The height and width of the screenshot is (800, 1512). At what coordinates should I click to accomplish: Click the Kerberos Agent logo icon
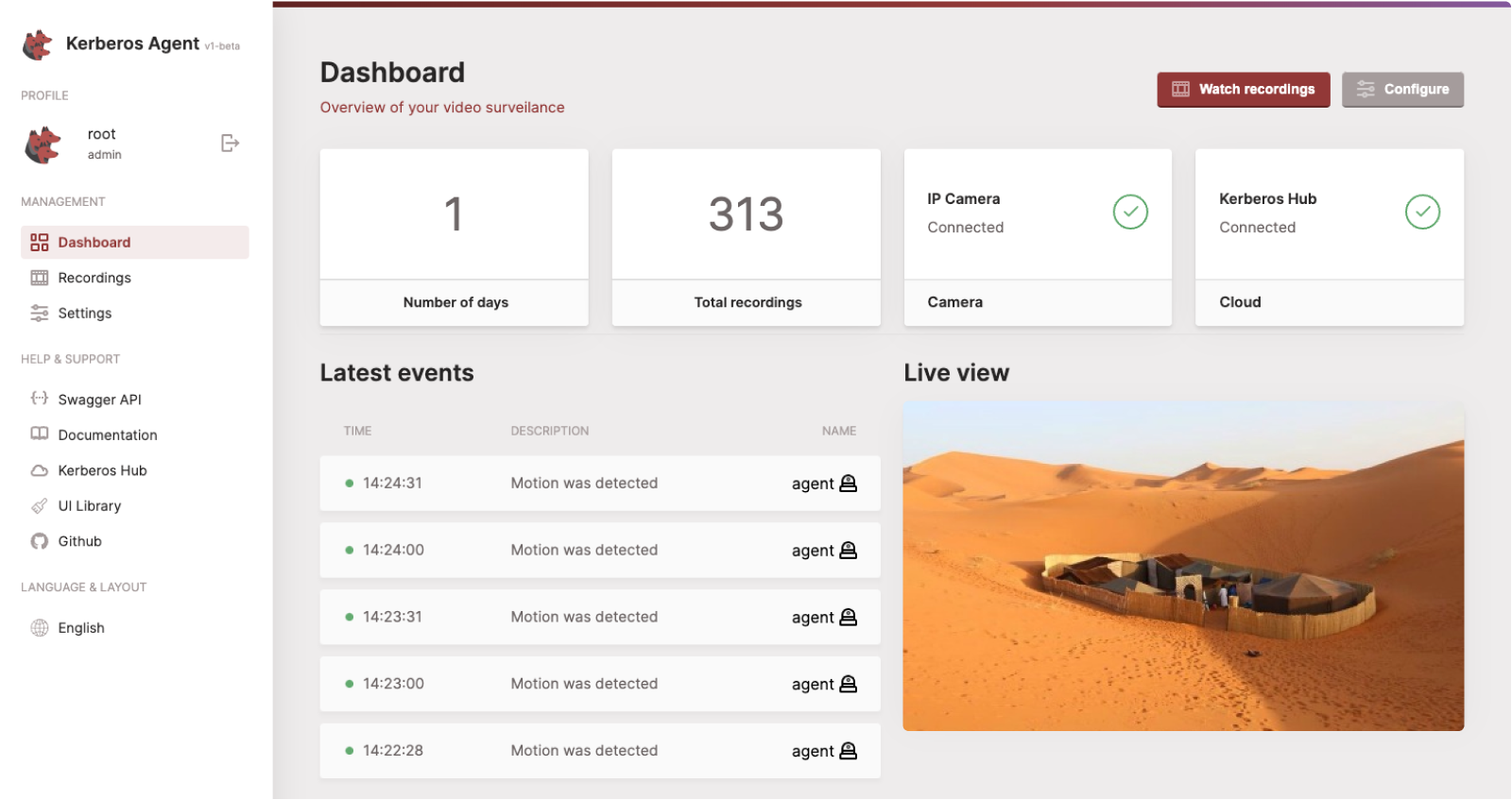point(38,44)
